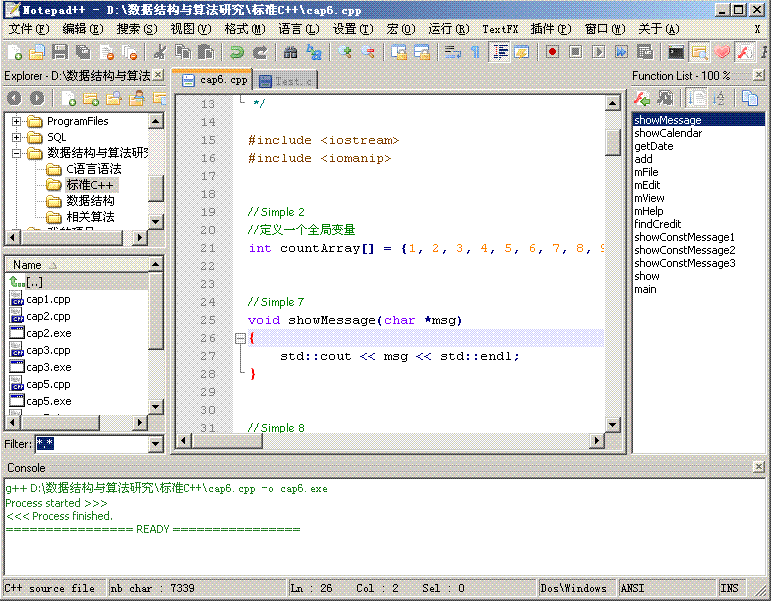Close the Function List panel
This screenshot has width=771, height=601.
pyautogui.click(x=759, y=75)
